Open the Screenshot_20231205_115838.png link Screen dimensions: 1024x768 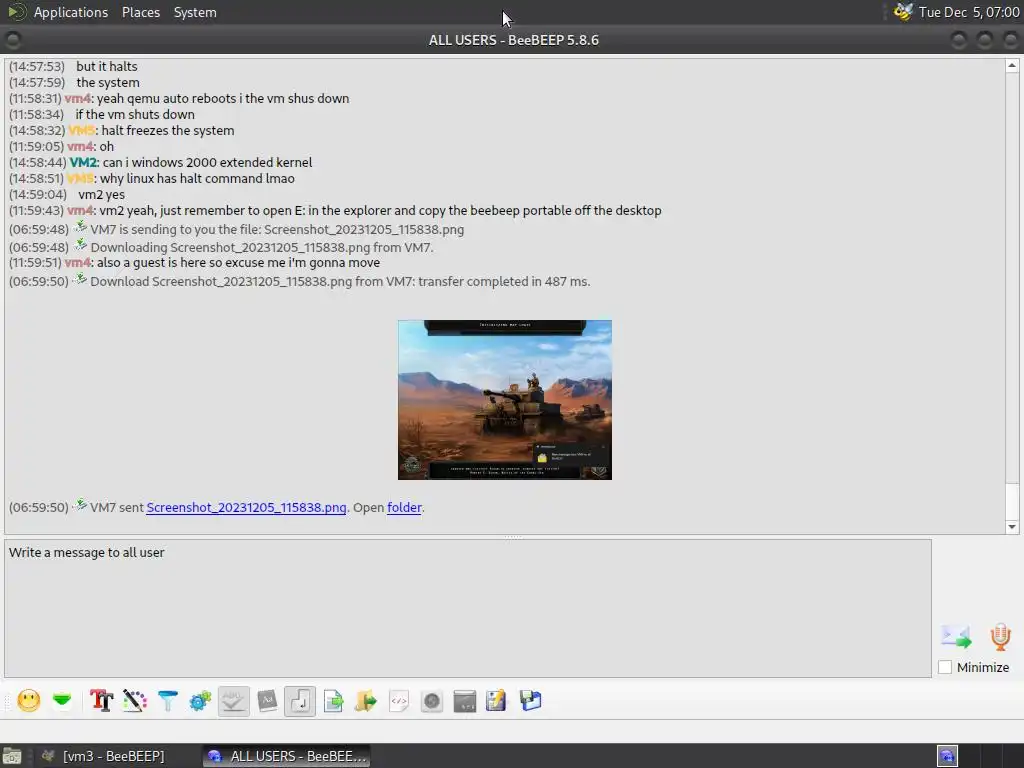tap(246, 507)
